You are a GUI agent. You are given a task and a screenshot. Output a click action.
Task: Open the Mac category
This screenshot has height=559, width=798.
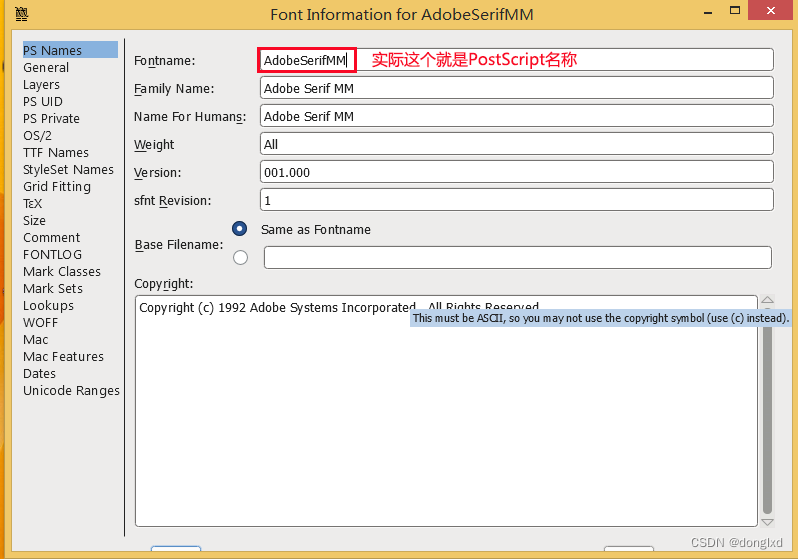(36, 340)
